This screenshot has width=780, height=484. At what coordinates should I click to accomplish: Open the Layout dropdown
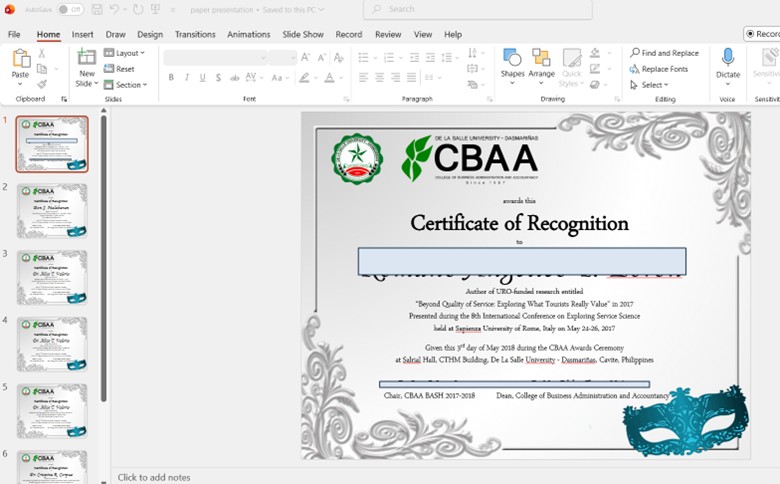pos(124,53)
